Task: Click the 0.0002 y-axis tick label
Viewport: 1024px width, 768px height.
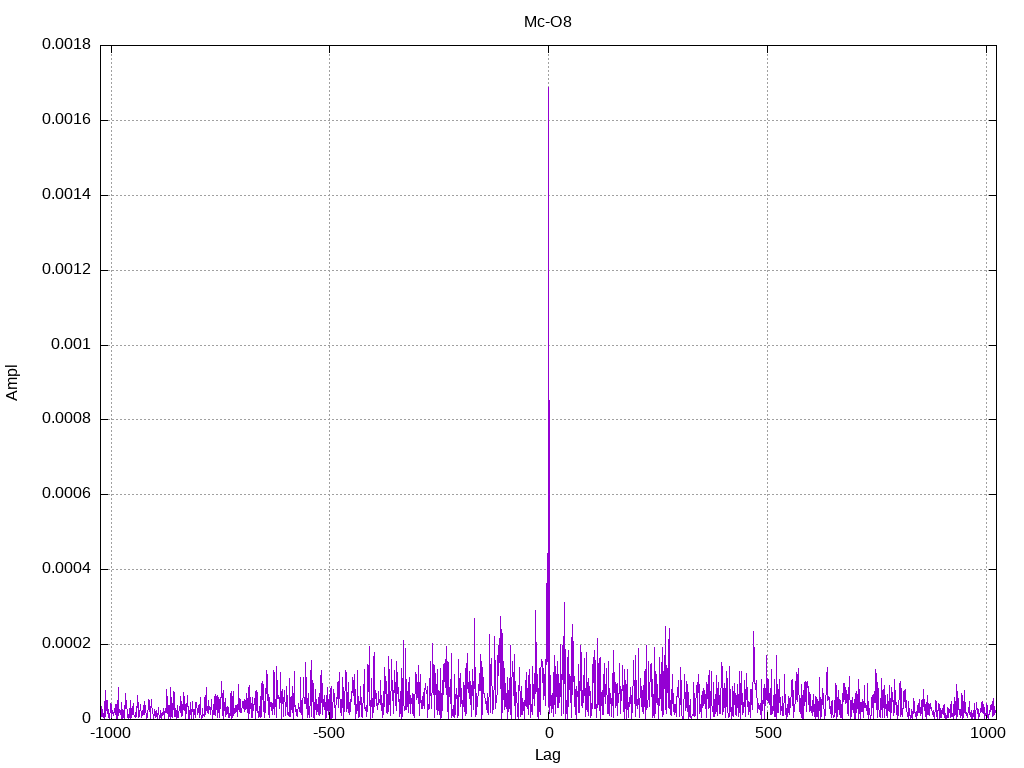Action: [x=66, y=644]
